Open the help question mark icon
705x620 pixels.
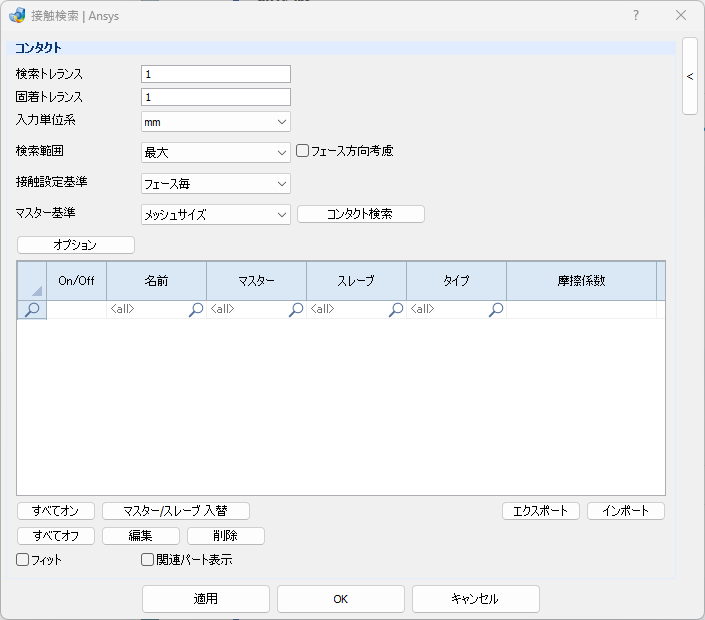[x=635, y=15]
